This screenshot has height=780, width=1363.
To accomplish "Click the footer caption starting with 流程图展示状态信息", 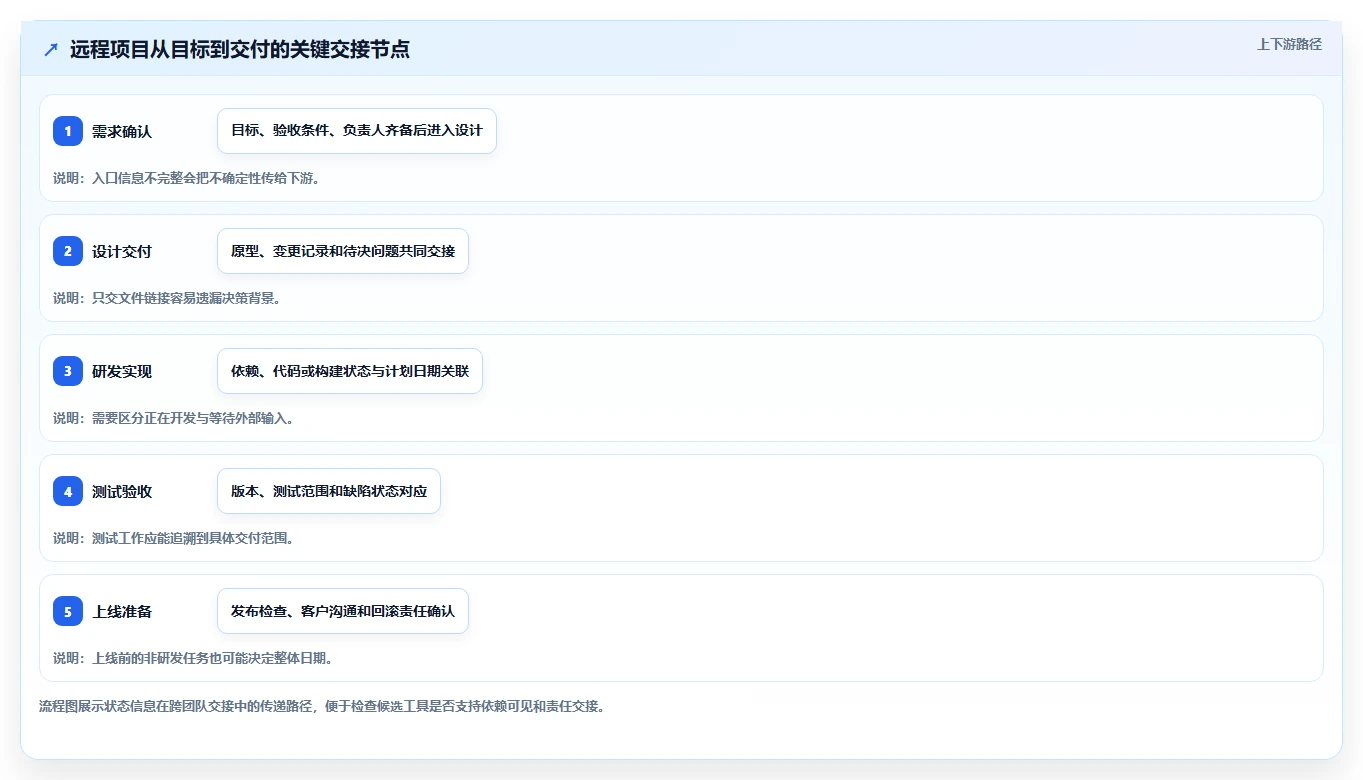I will [322, 706].
